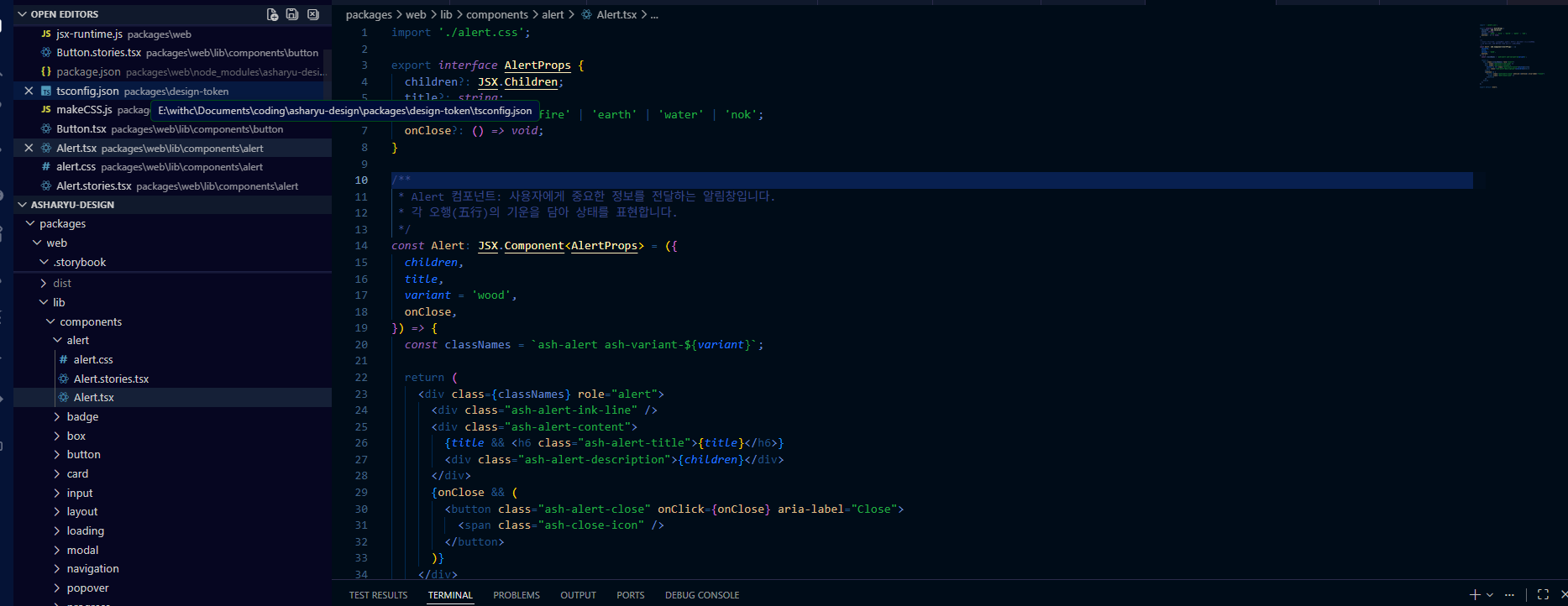Image resolution: width=1568 pixels, height=606 pixels.
Task: Click the React icon of Alert.stories.tsx in the explorer tree
Action: coord(63,379)
